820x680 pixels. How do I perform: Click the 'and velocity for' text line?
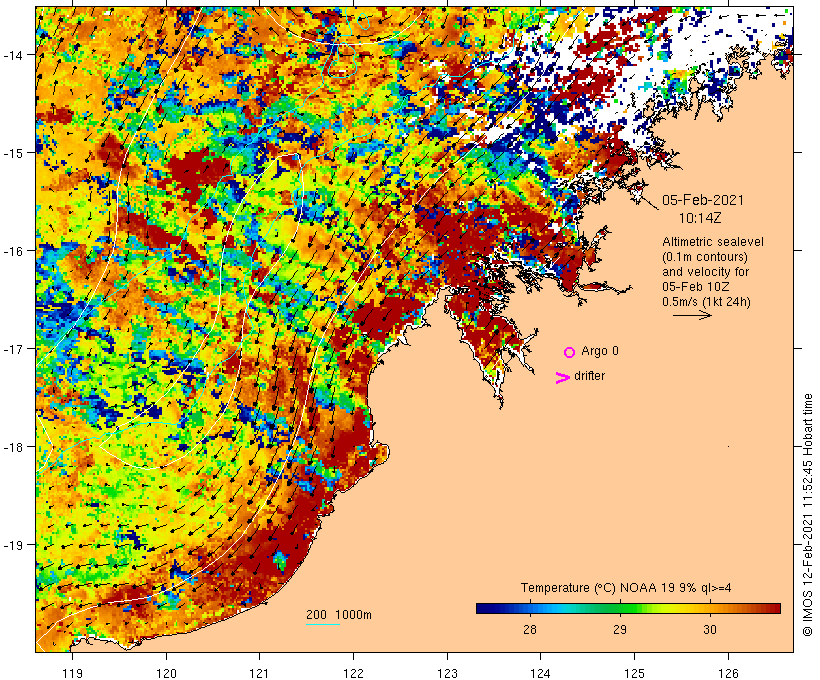(705, 272)
